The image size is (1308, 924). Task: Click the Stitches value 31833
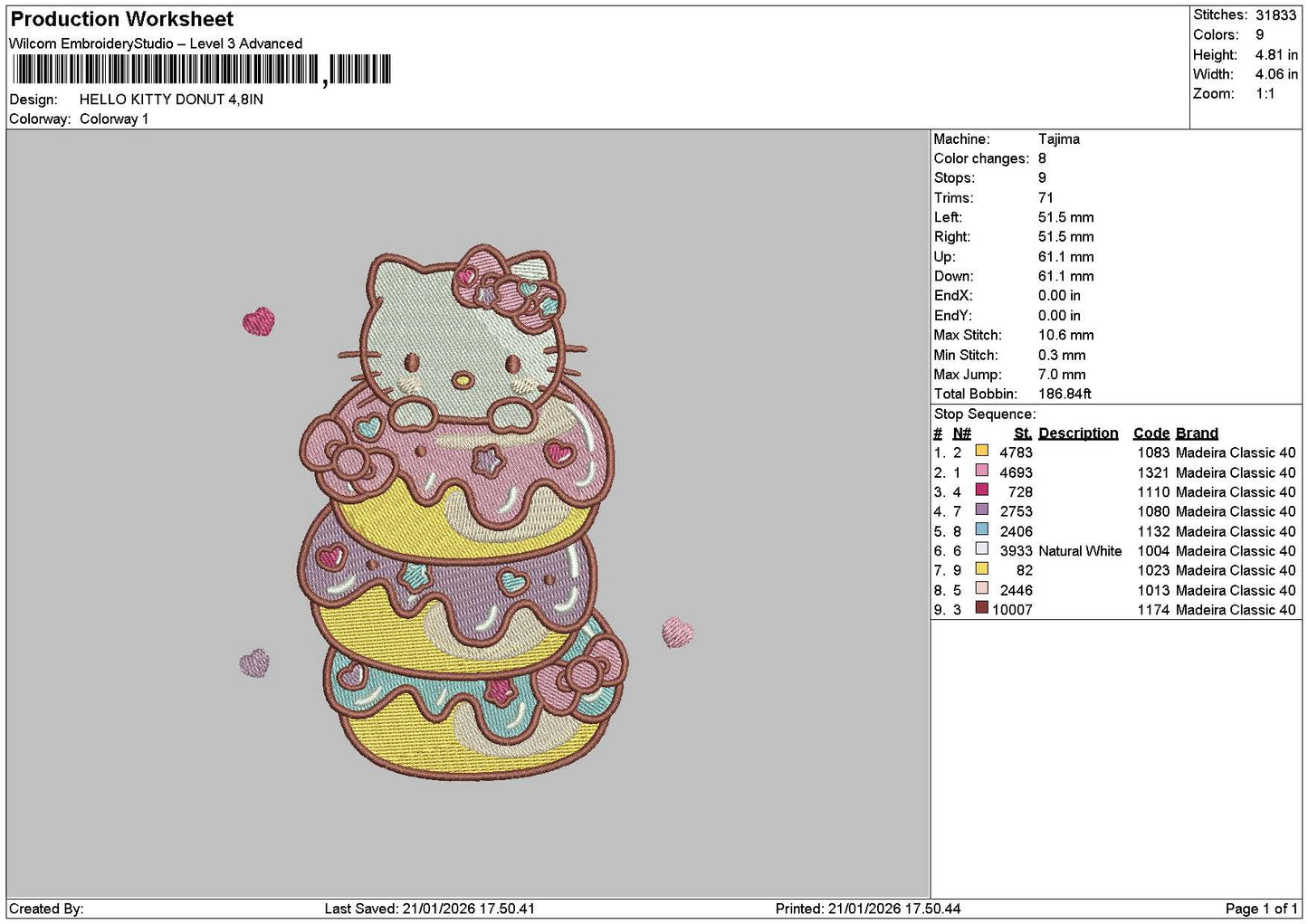point(1275,15)
